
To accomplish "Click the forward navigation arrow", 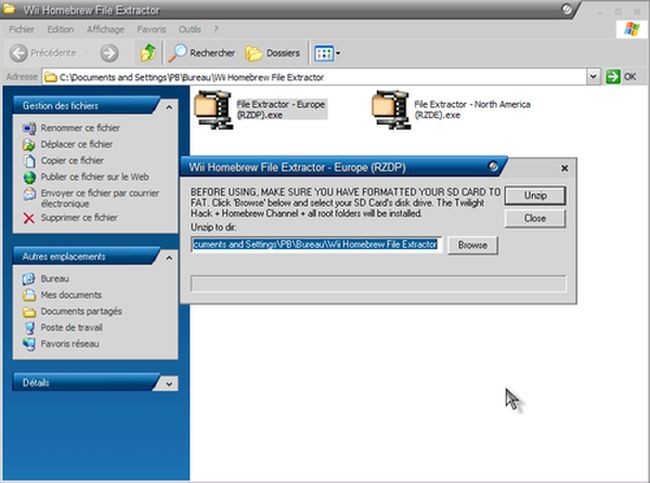I will point(109,53).
